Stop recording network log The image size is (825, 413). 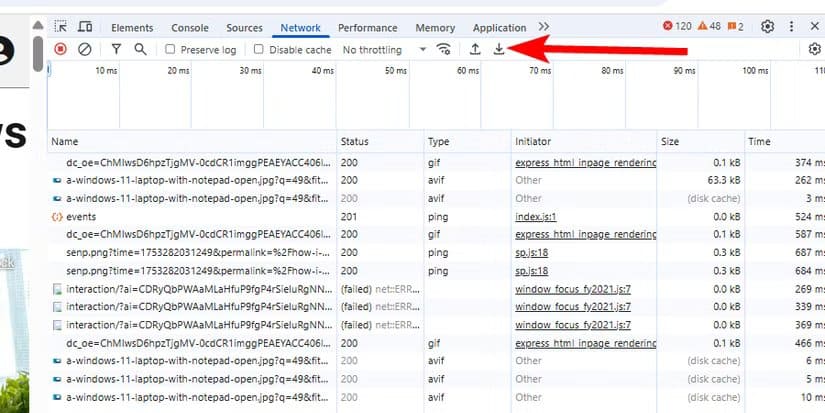tap(61, 49)
